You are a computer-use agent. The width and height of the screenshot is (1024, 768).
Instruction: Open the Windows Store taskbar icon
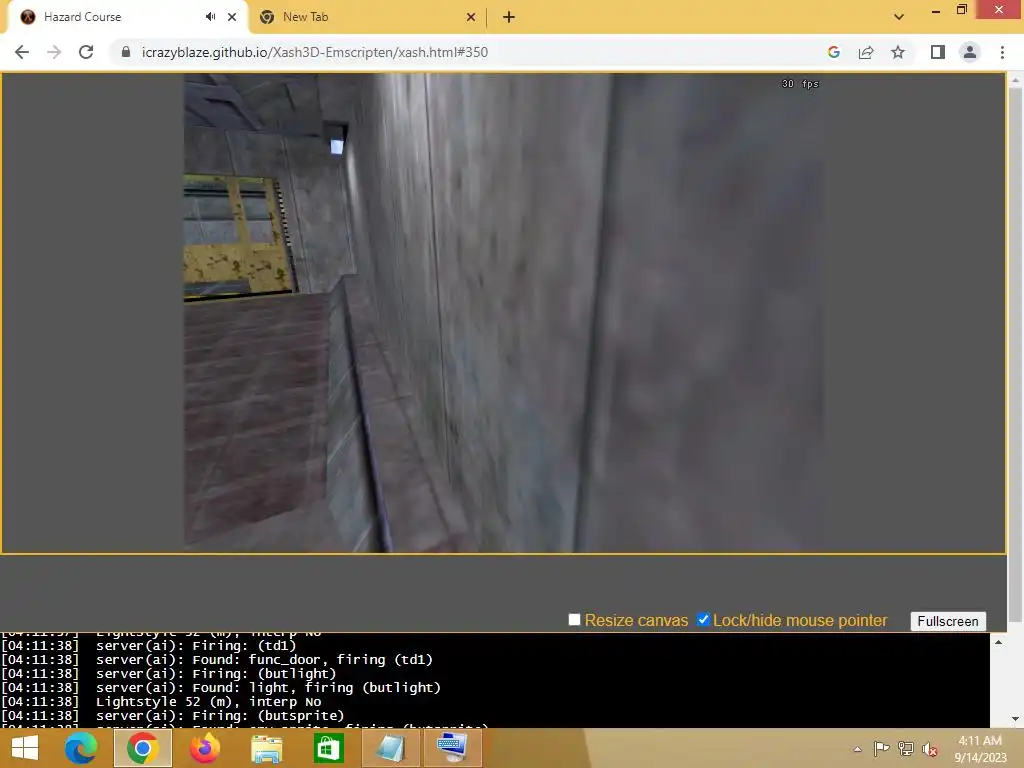(x=328, y=748)
